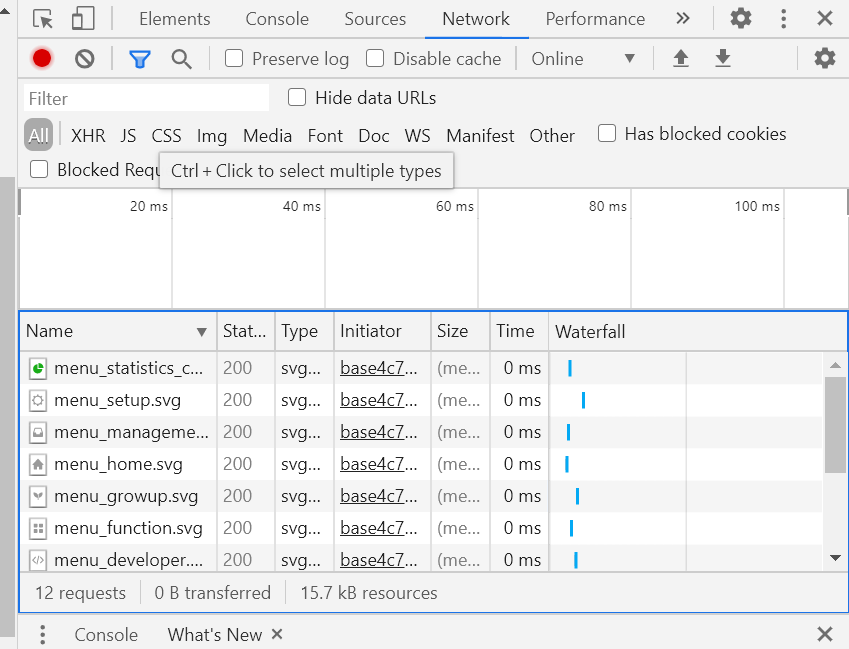Activate the inspect element picker
Screen dimensions: 849x649
[42, 18]
